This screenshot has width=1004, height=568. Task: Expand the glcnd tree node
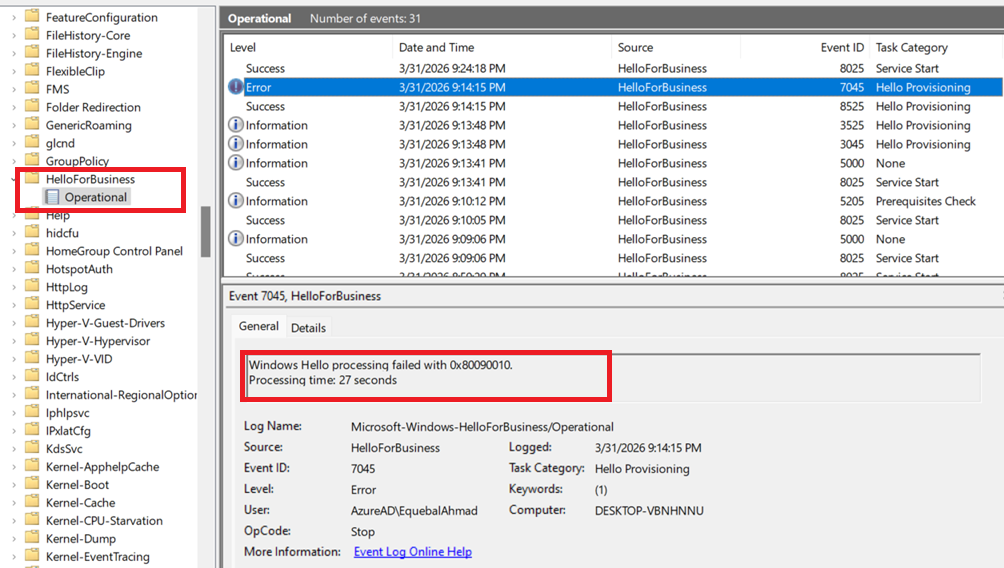(13, 143)
